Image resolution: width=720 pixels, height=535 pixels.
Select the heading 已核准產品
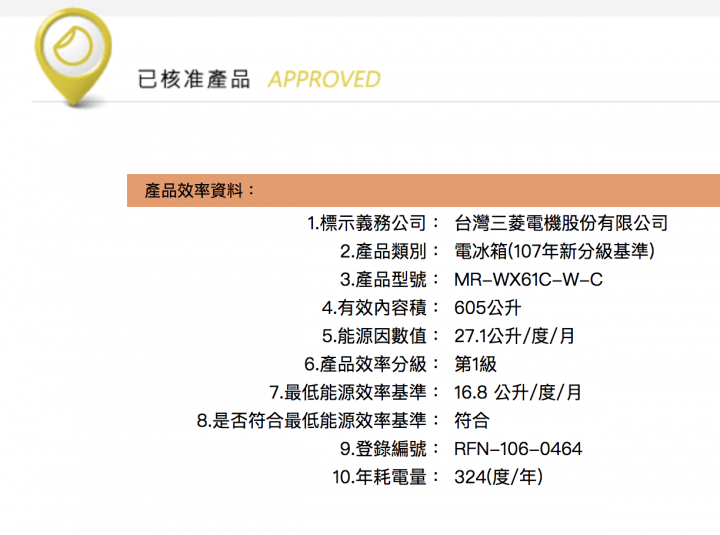(194, 79)
